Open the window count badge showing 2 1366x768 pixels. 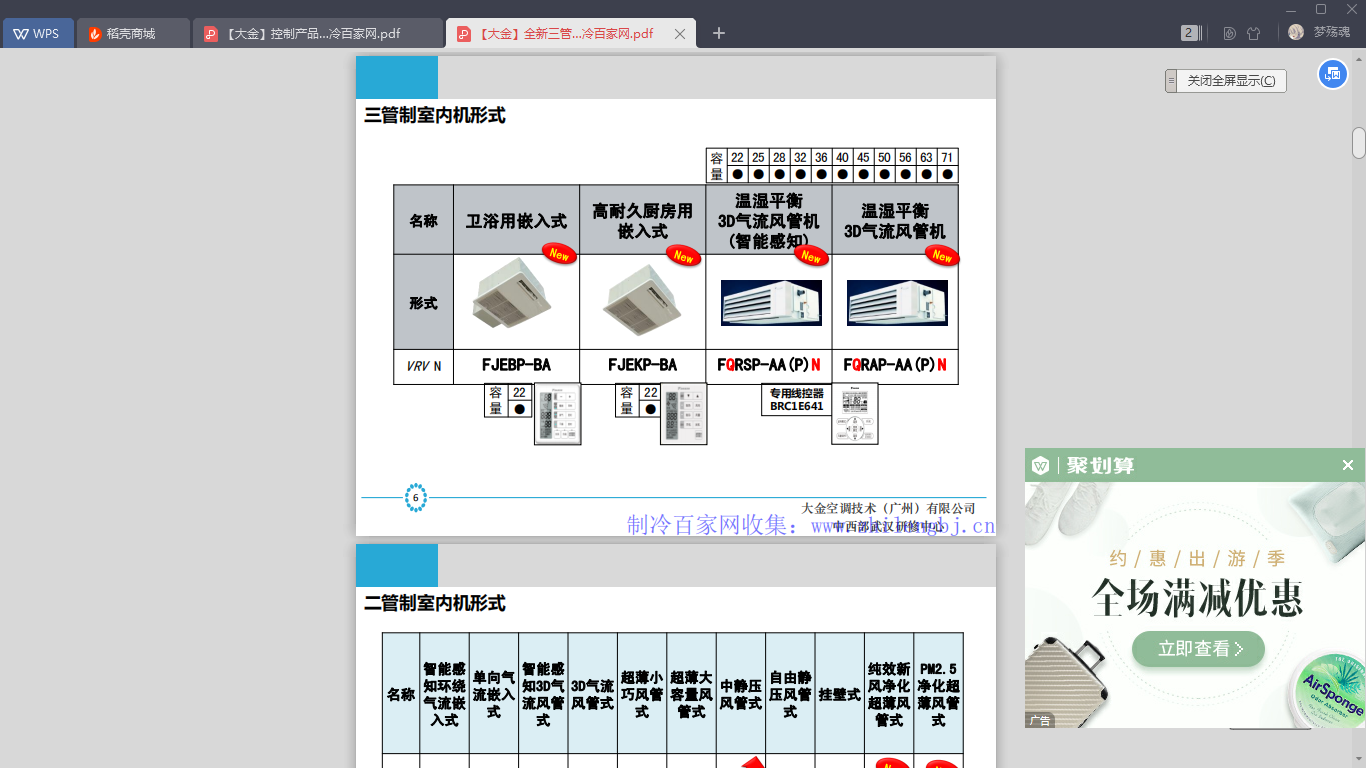click(x=1189, y=33)
